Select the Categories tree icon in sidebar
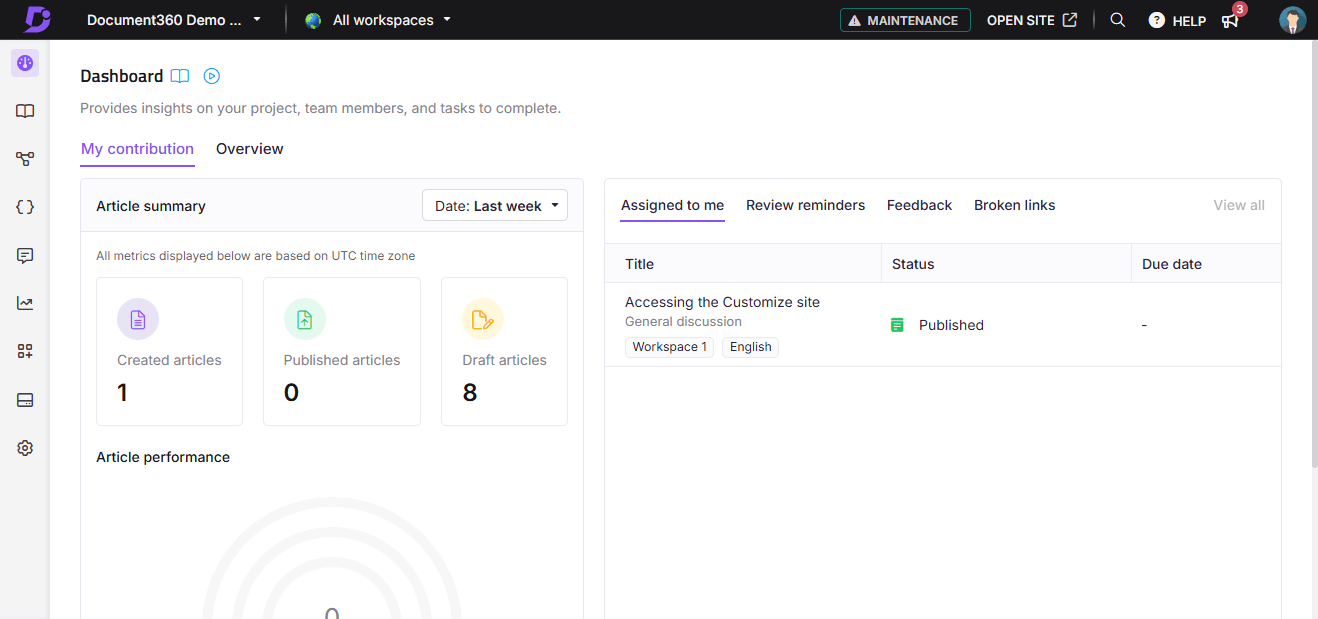 pos(24,159)
